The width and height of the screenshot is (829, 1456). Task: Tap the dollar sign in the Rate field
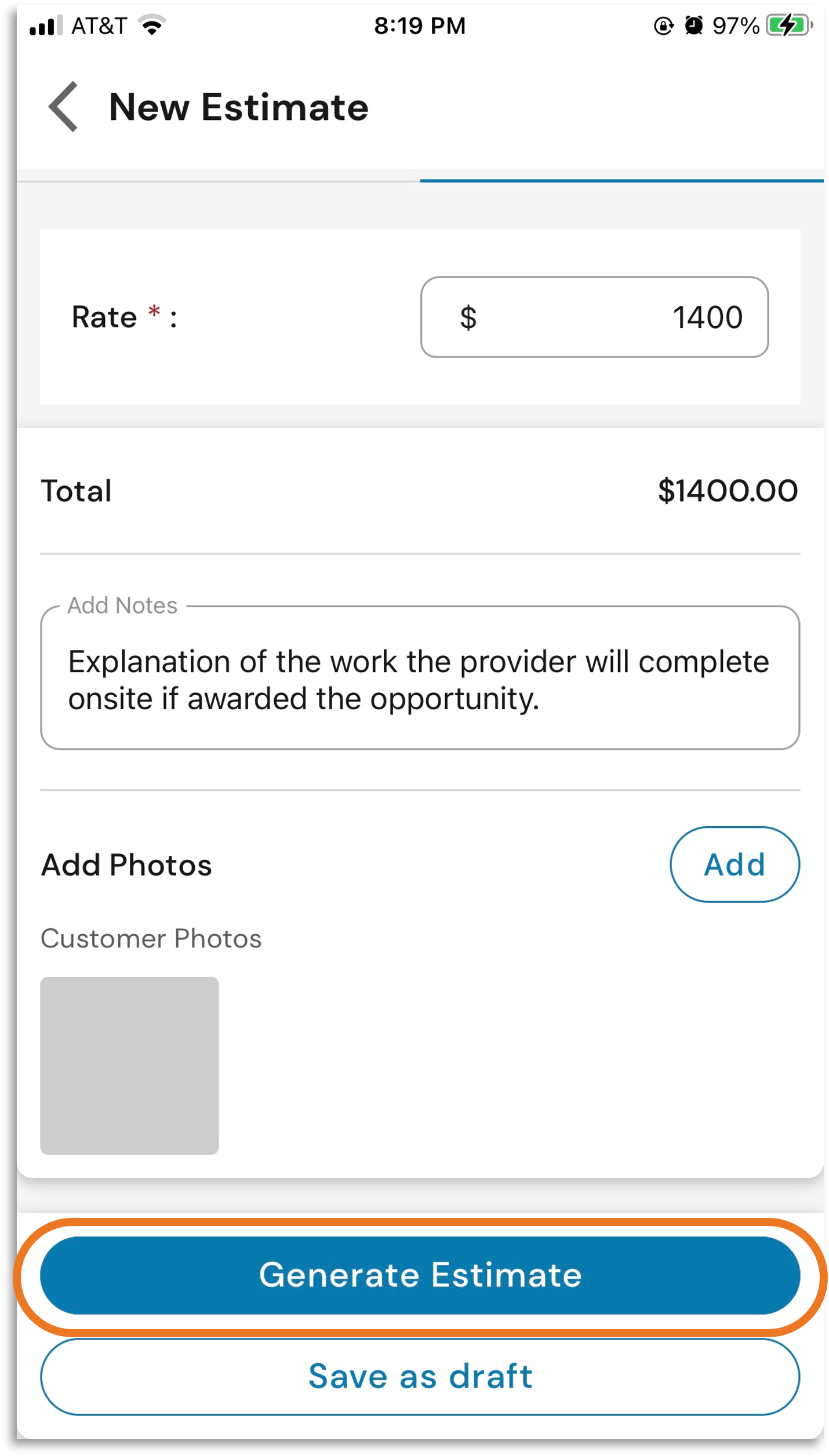[x=468, y=318]
